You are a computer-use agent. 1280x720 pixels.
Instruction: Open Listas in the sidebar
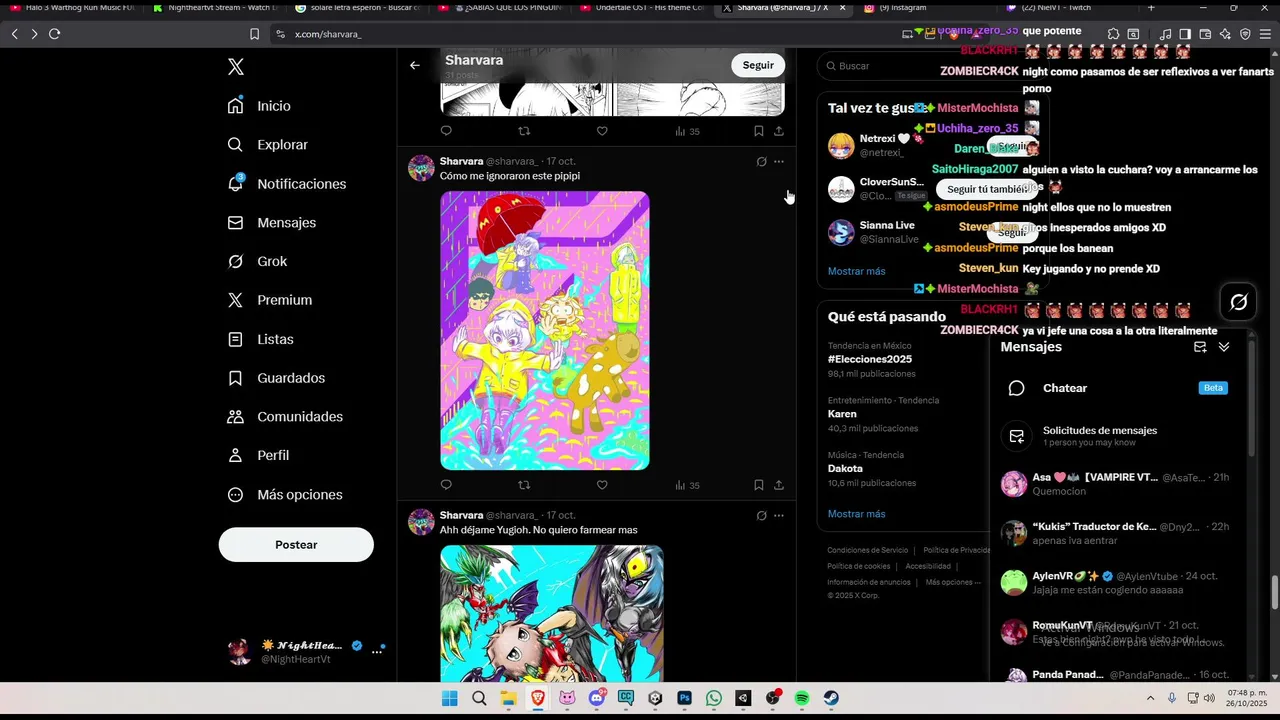click(260, 339)
